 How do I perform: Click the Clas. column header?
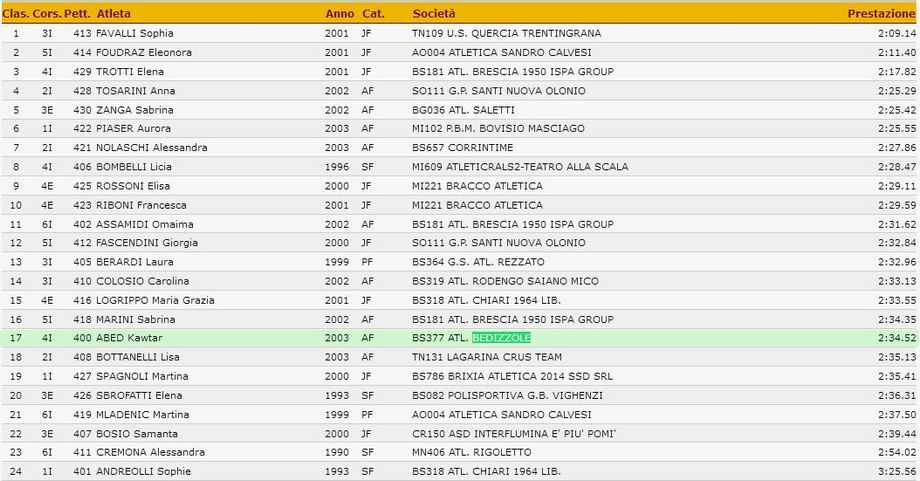click(16, 13)
